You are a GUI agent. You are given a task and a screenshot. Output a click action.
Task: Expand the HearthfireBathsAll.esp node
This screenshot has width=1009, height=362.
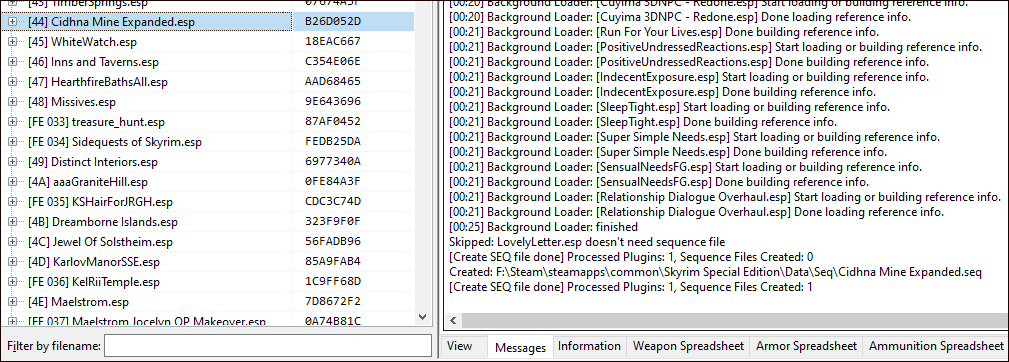point(13,82)
